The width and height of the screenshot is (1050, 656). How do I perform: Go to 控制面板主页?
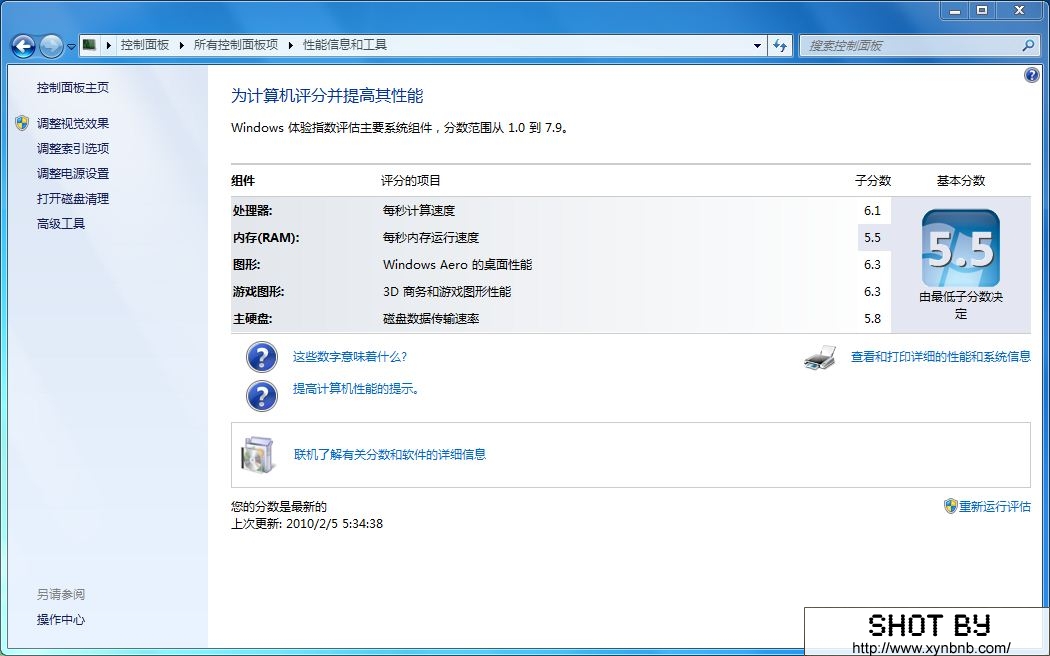72,88
